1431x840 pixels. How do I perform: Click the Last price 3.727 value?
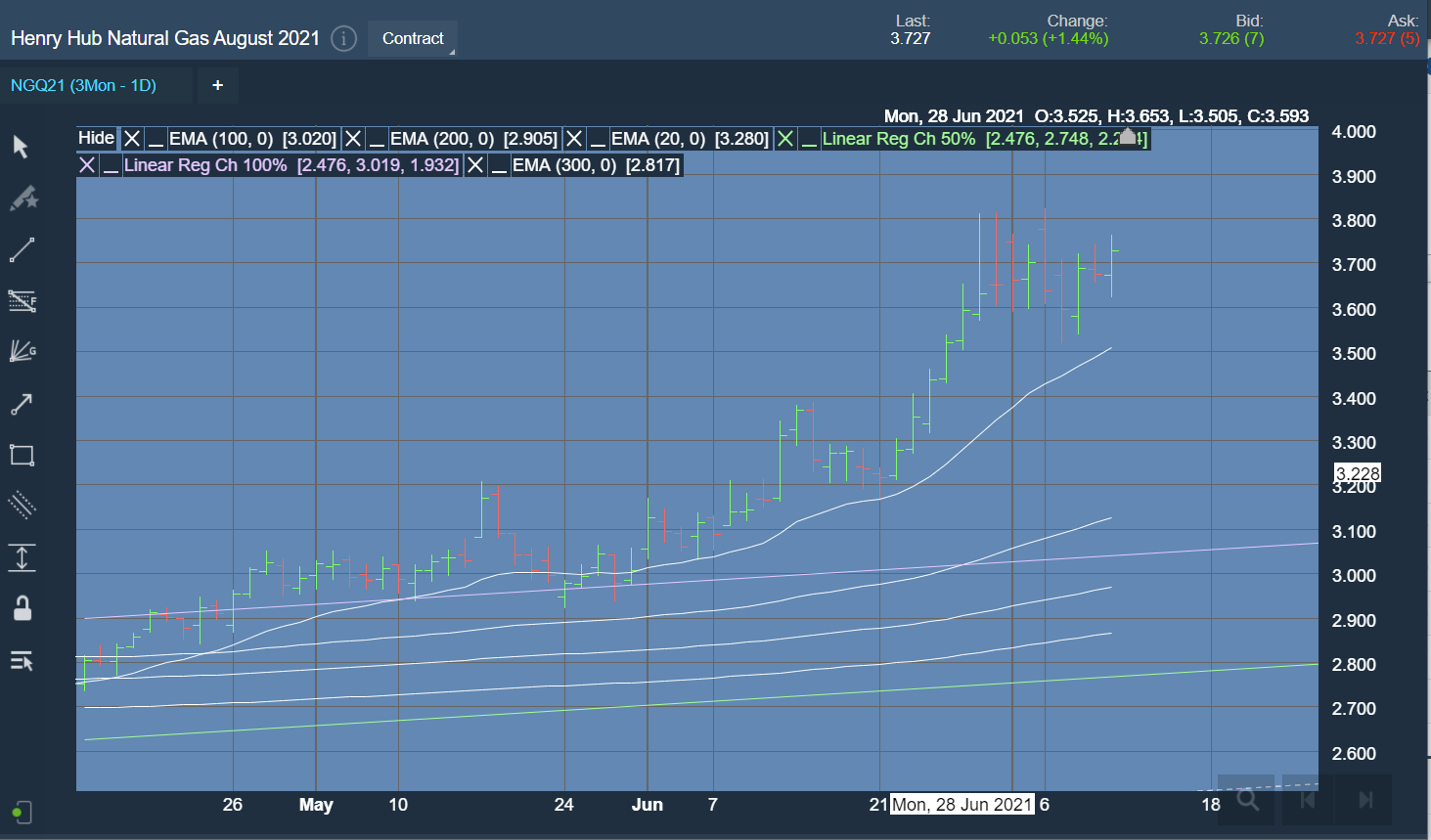910,38
